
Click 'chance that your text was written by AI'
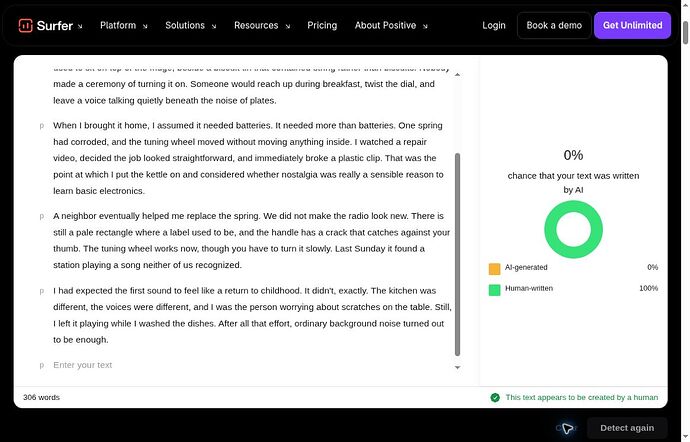tap(573, 183)
